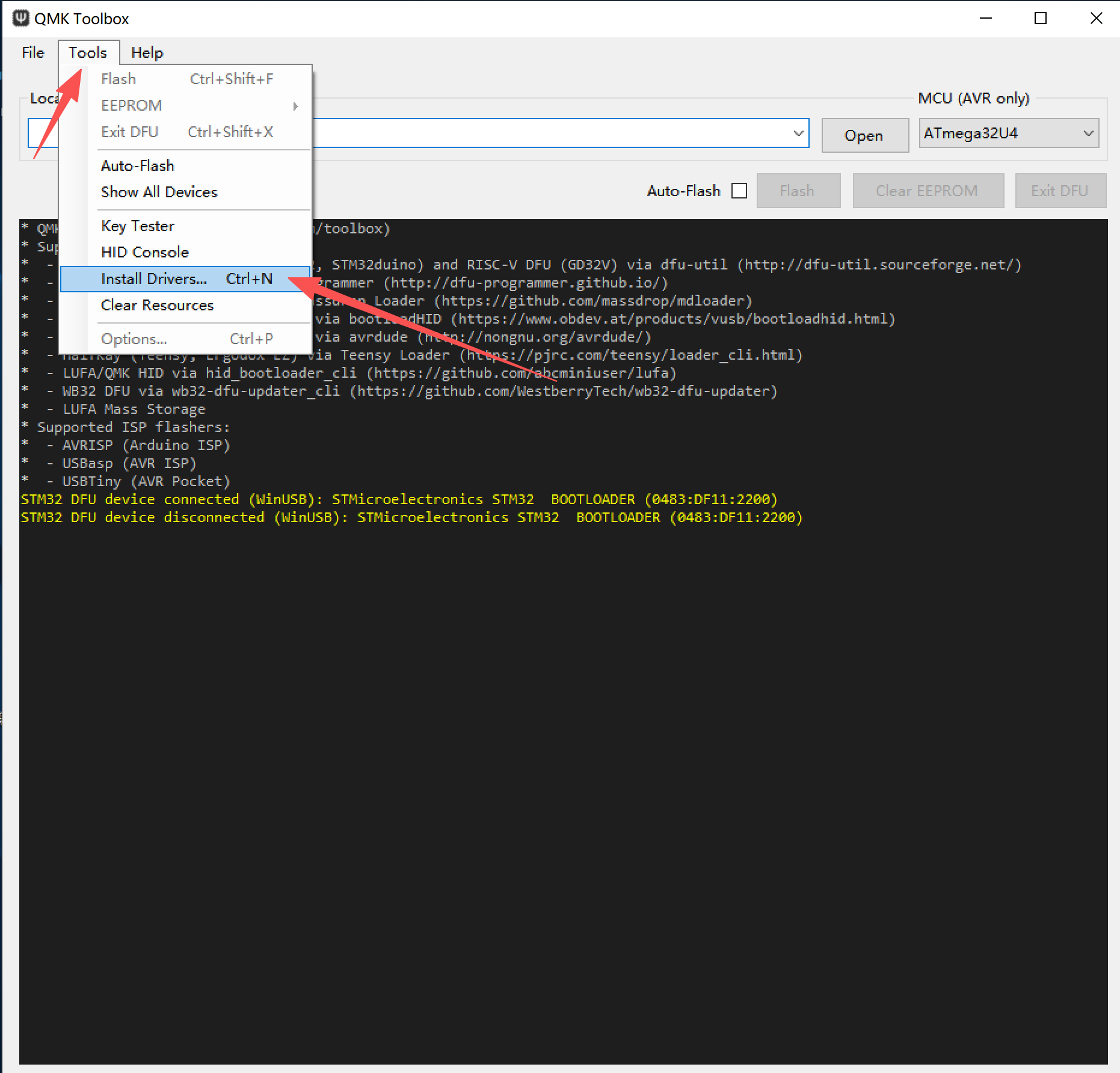
Task: Expand the EEPROM submenu arrow
Action: pos(295,106)
